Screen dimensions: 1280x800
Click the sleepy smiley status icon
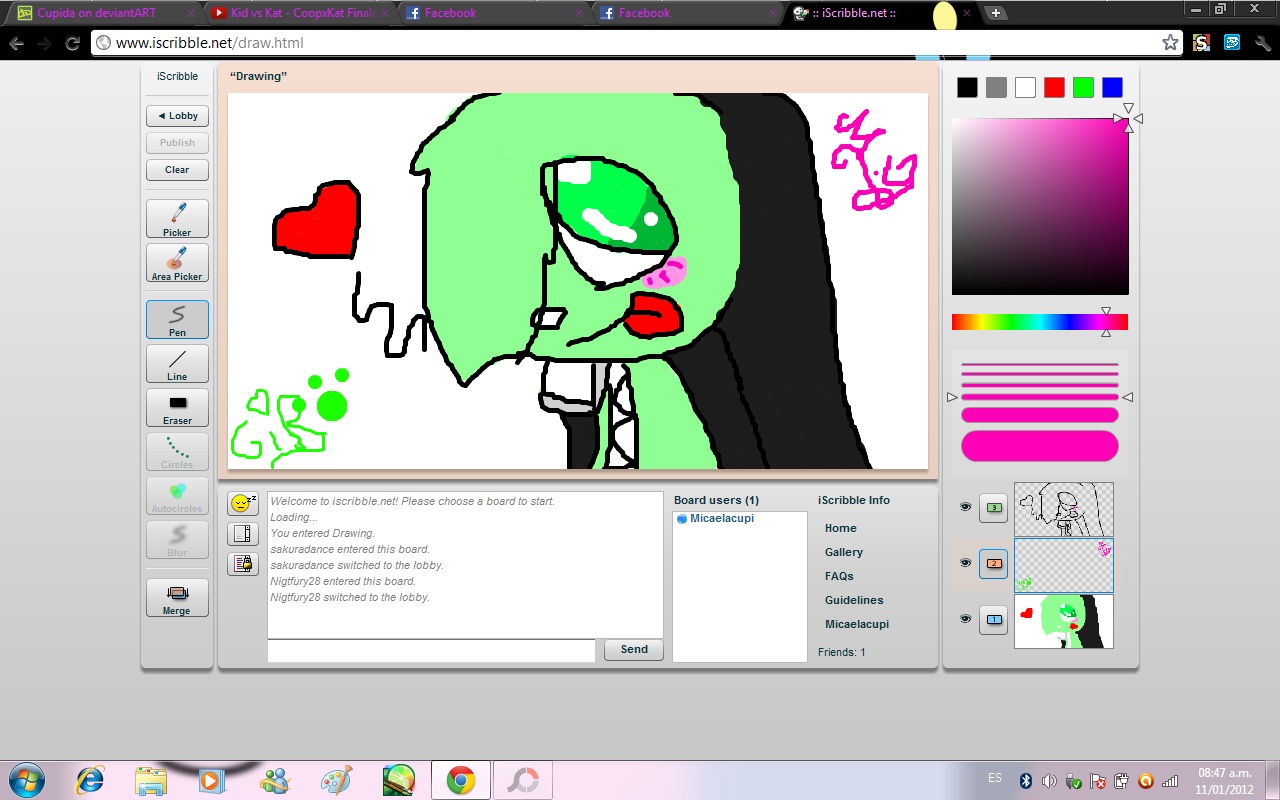click(243, 504)
